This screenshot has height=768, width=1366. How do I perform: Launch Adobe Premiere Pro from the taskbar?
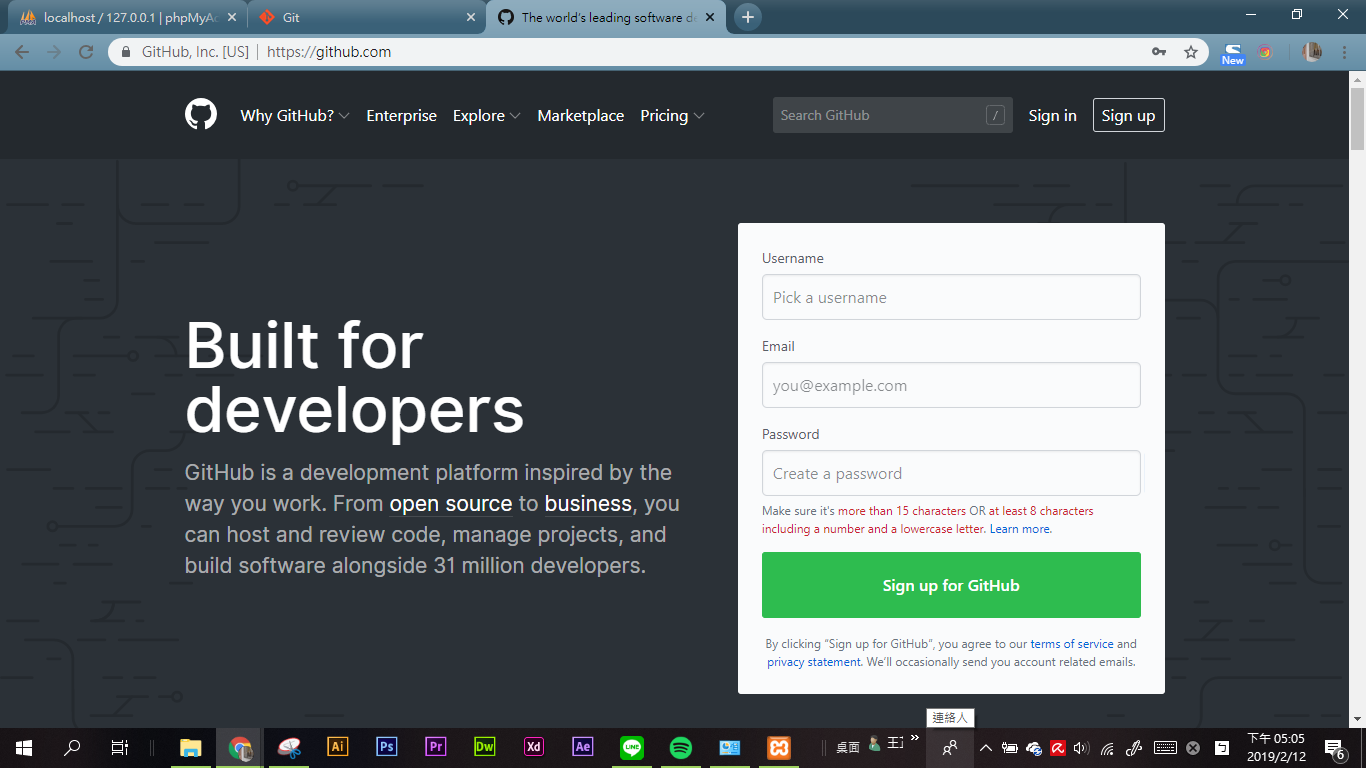tap(435, 746)
